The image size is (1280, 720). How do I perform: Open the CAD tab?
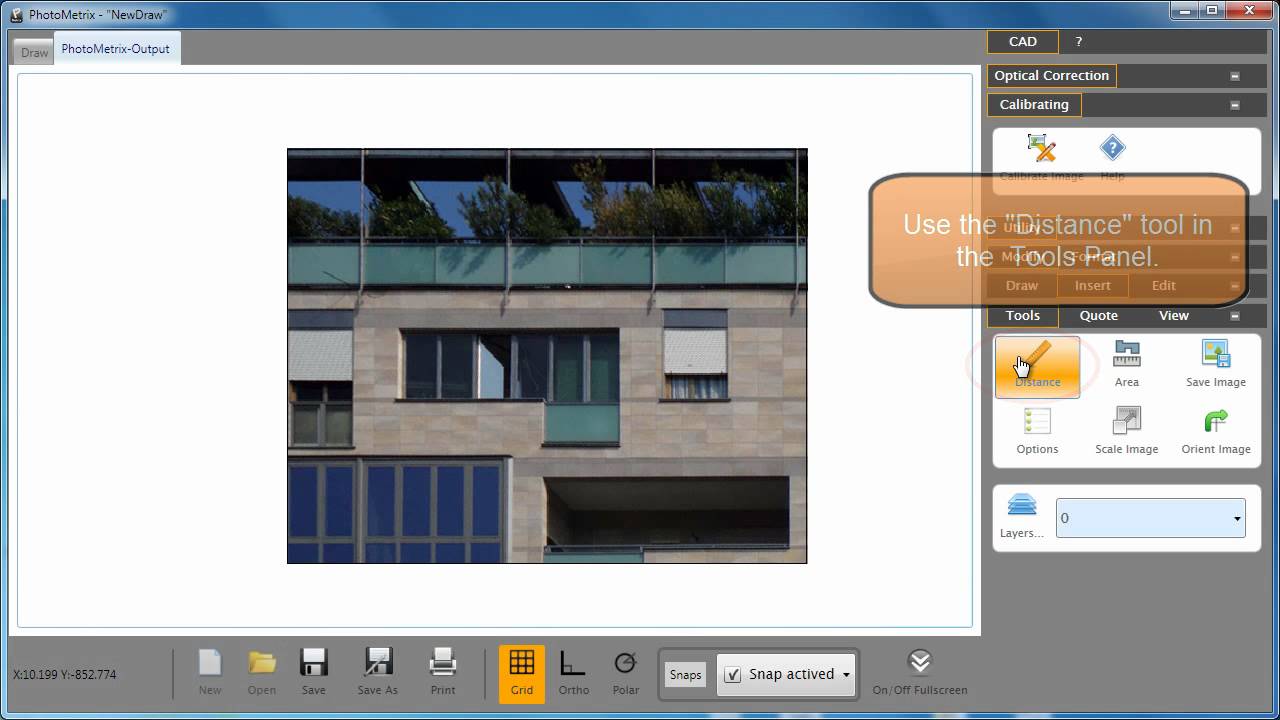click(x=1023, y=42)
